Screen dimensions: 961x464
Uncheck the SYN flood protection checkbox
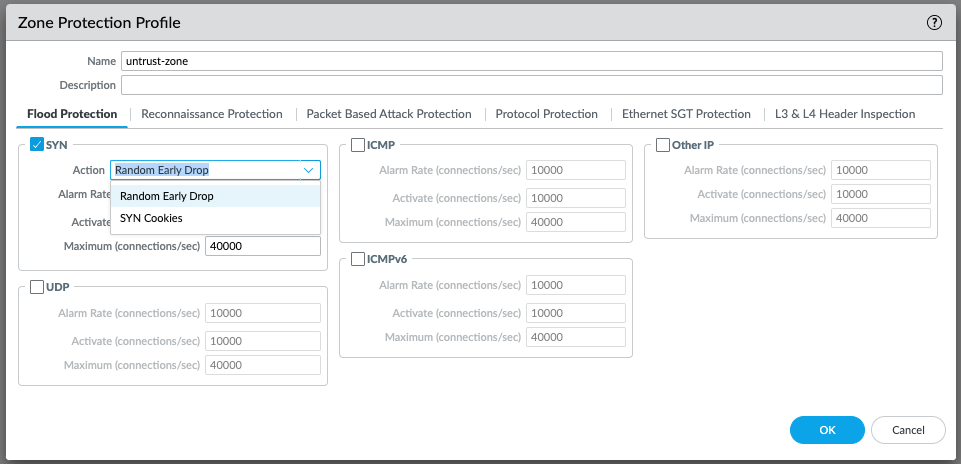37,145
